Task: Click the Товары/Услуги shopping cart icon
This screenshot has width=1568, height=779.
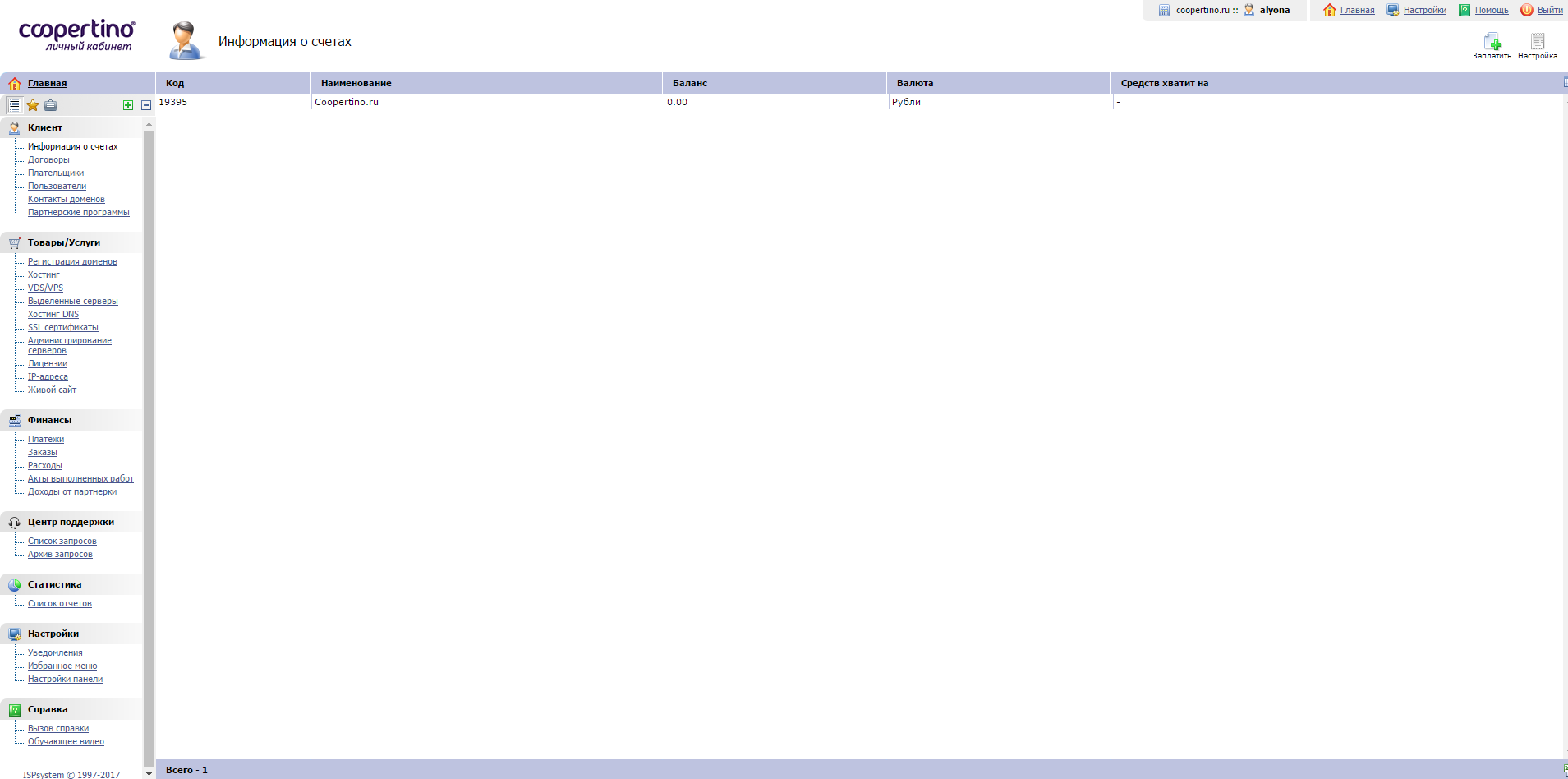Action: (x=14, y=242)
